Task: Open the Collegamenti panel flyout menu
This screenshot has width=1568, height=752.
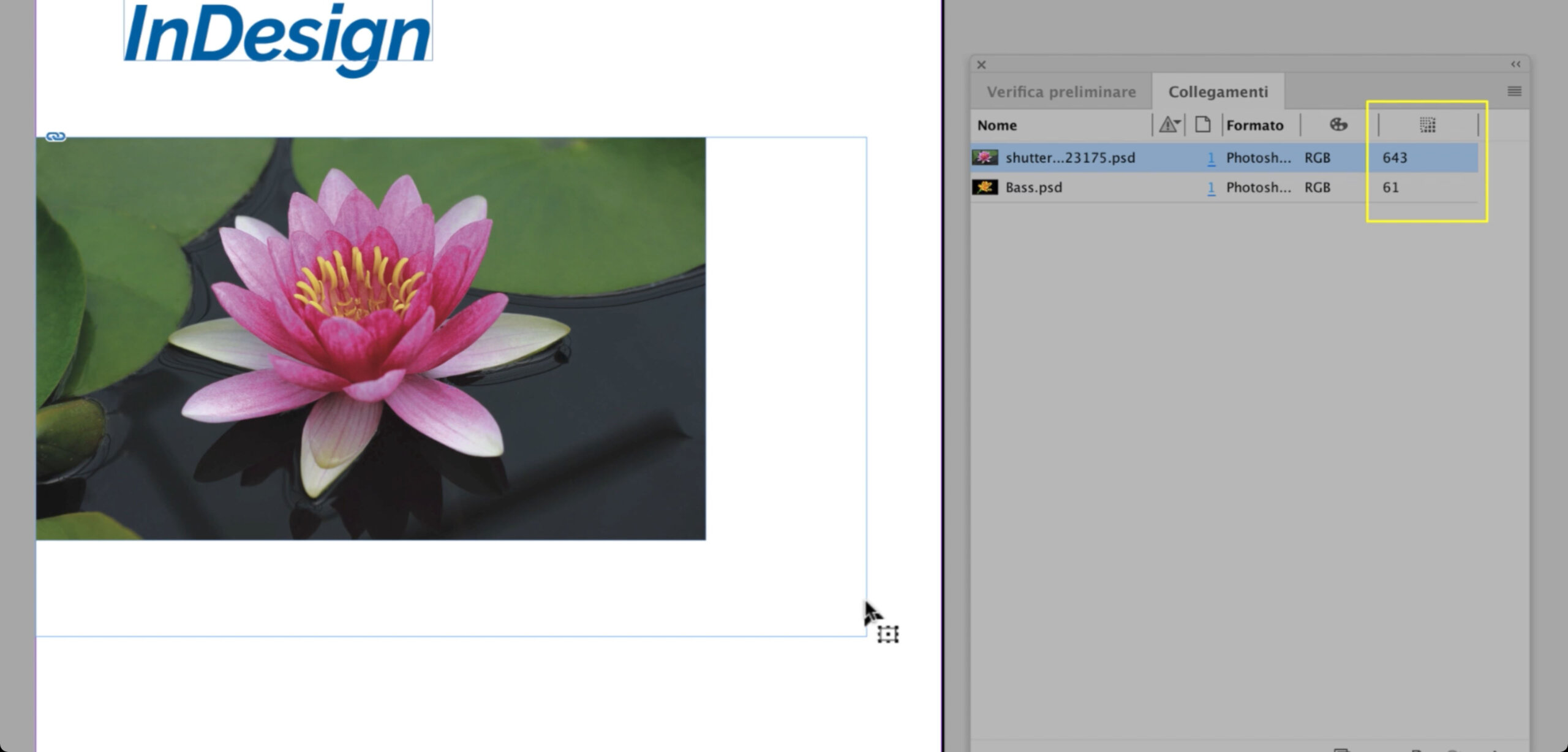Action: (1514, 91)
